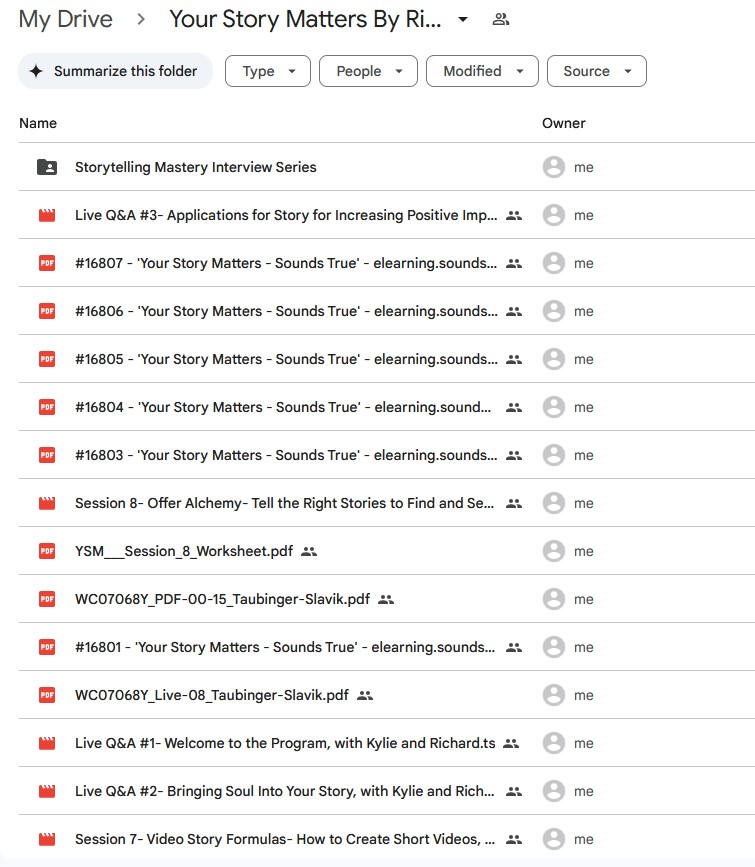Click the Owner column header

click(x=563, y=123)
